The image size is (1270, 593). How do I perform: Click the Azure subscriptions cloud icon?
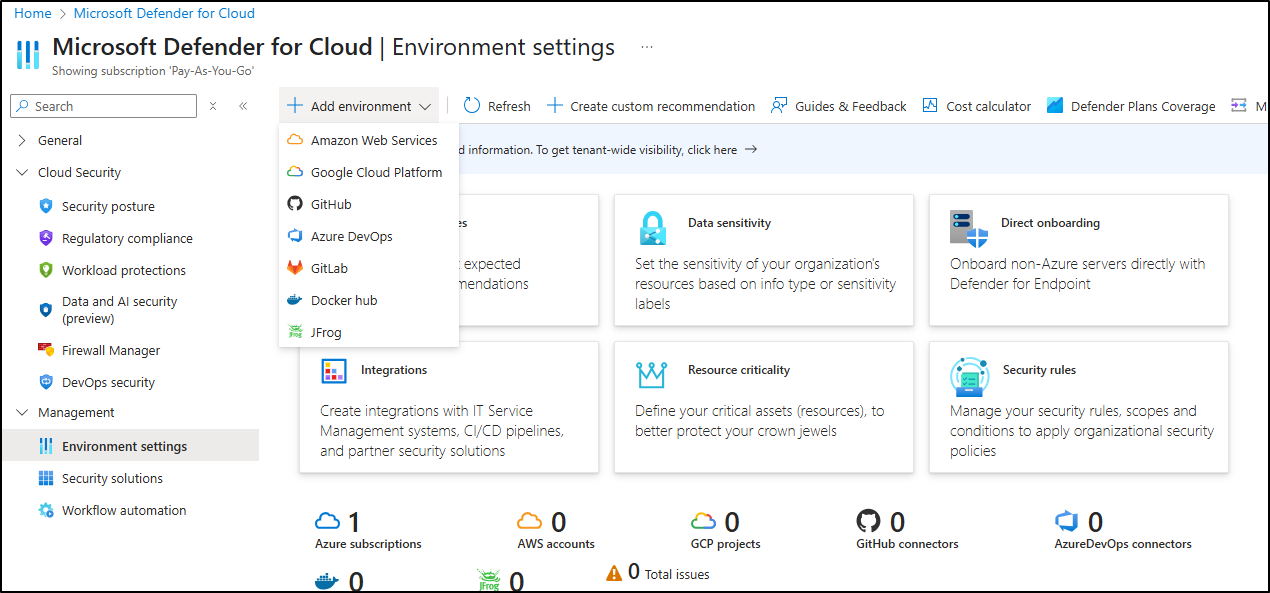(328, 521)
